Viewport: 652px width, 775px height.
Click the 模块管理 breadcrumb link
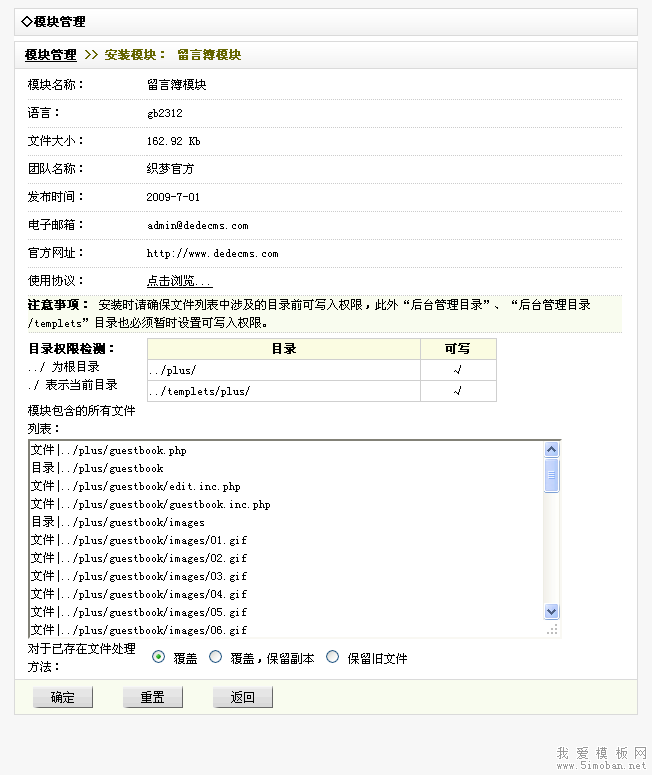click(50, 55)
